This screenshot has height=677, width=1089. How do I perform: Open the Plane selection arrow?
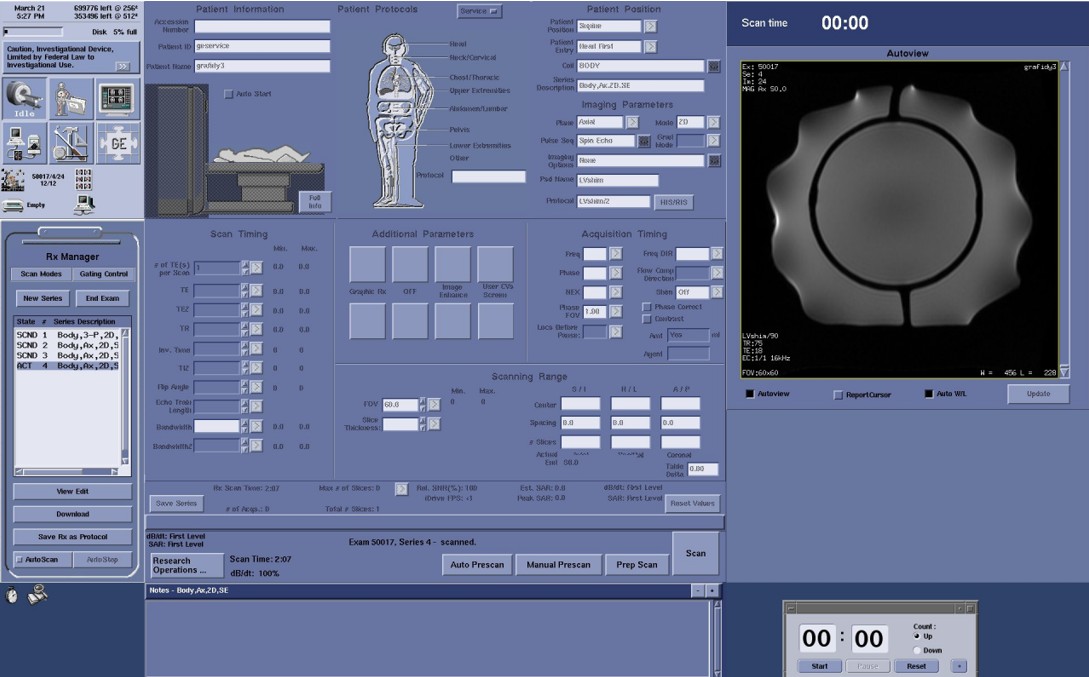pos(633,122)
